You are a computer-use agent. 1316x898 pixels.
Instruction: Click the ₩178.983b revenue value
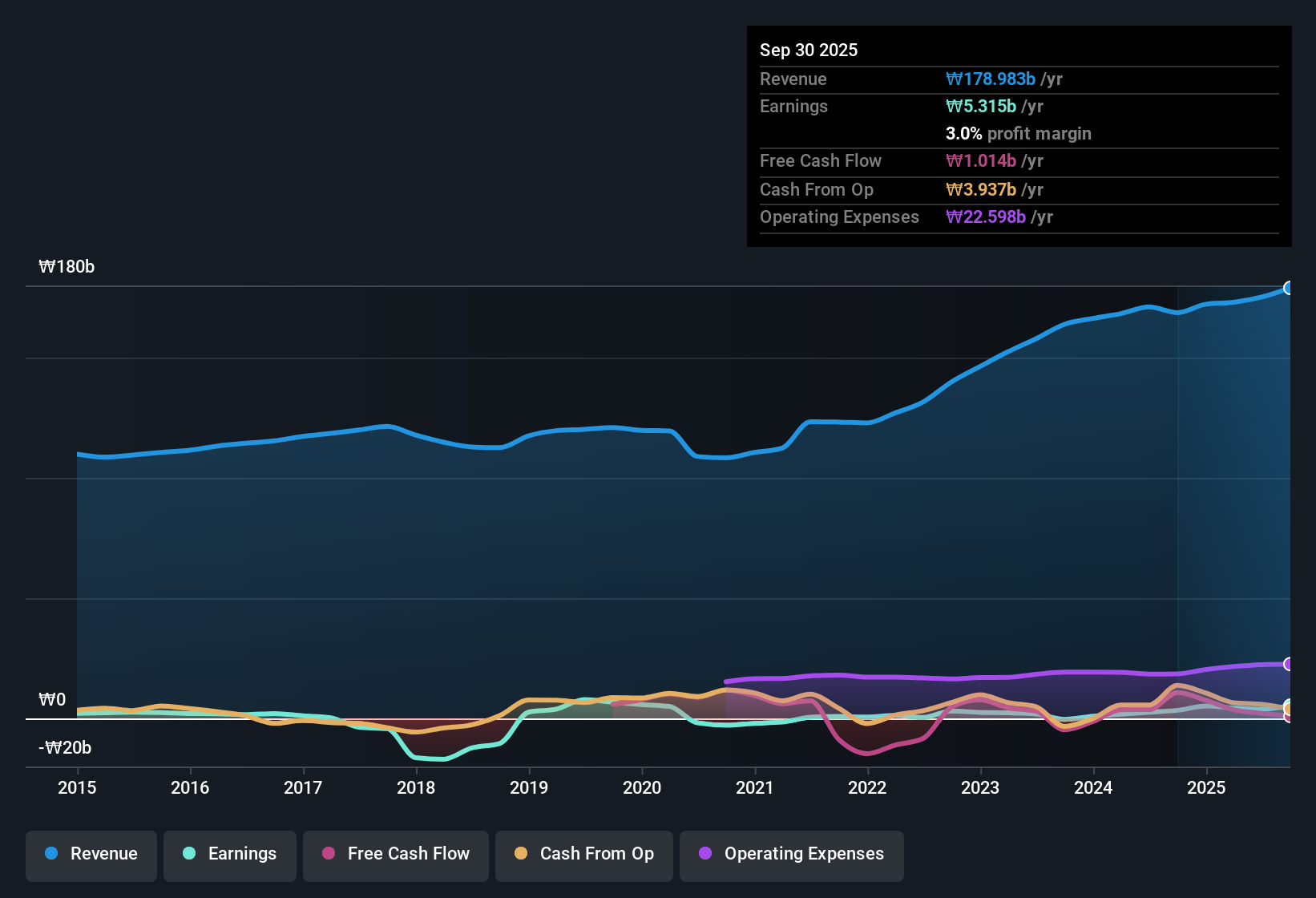tap(991, 79)
